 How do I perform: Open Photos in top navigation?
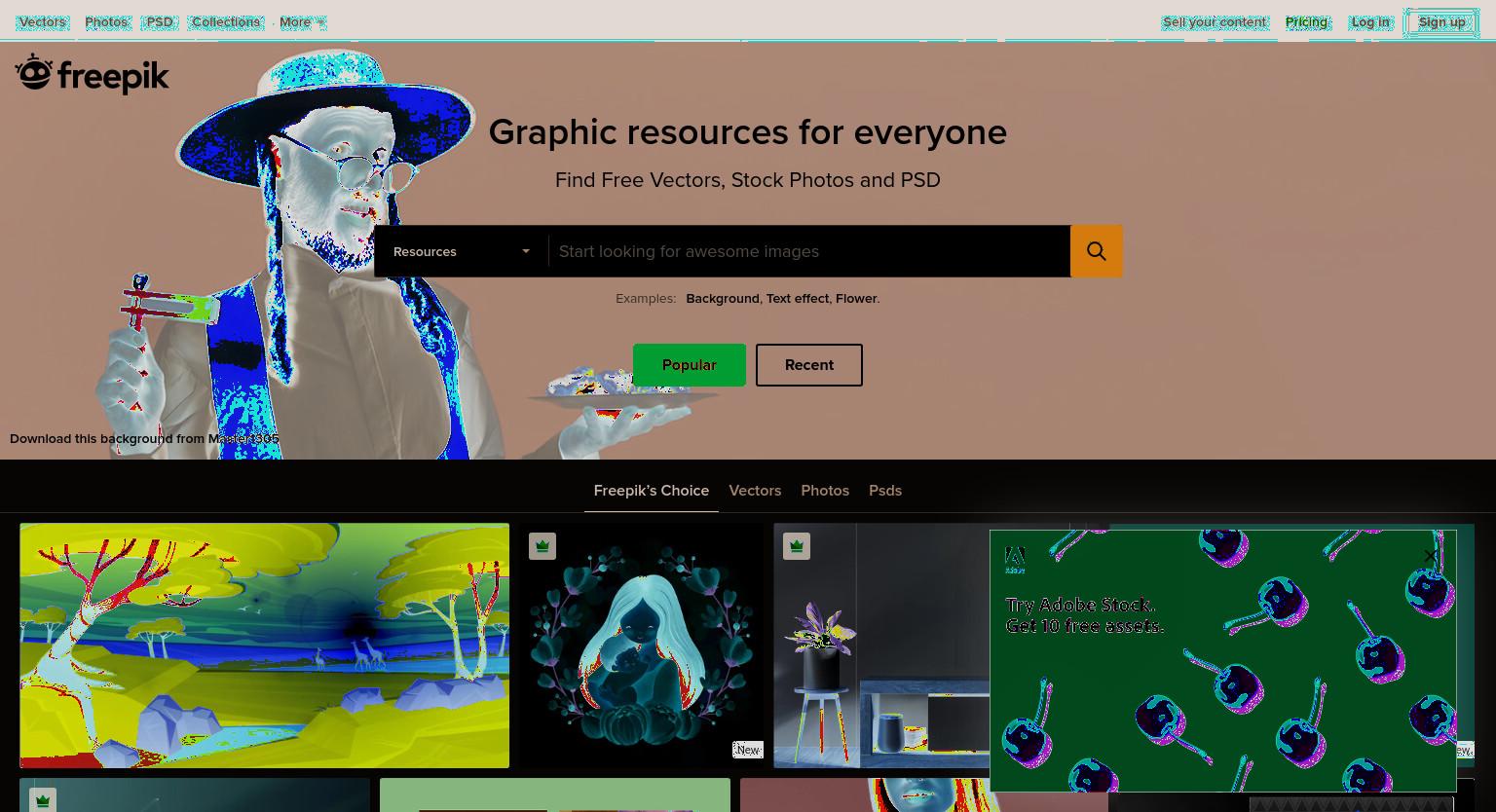[x=106, y=21]
